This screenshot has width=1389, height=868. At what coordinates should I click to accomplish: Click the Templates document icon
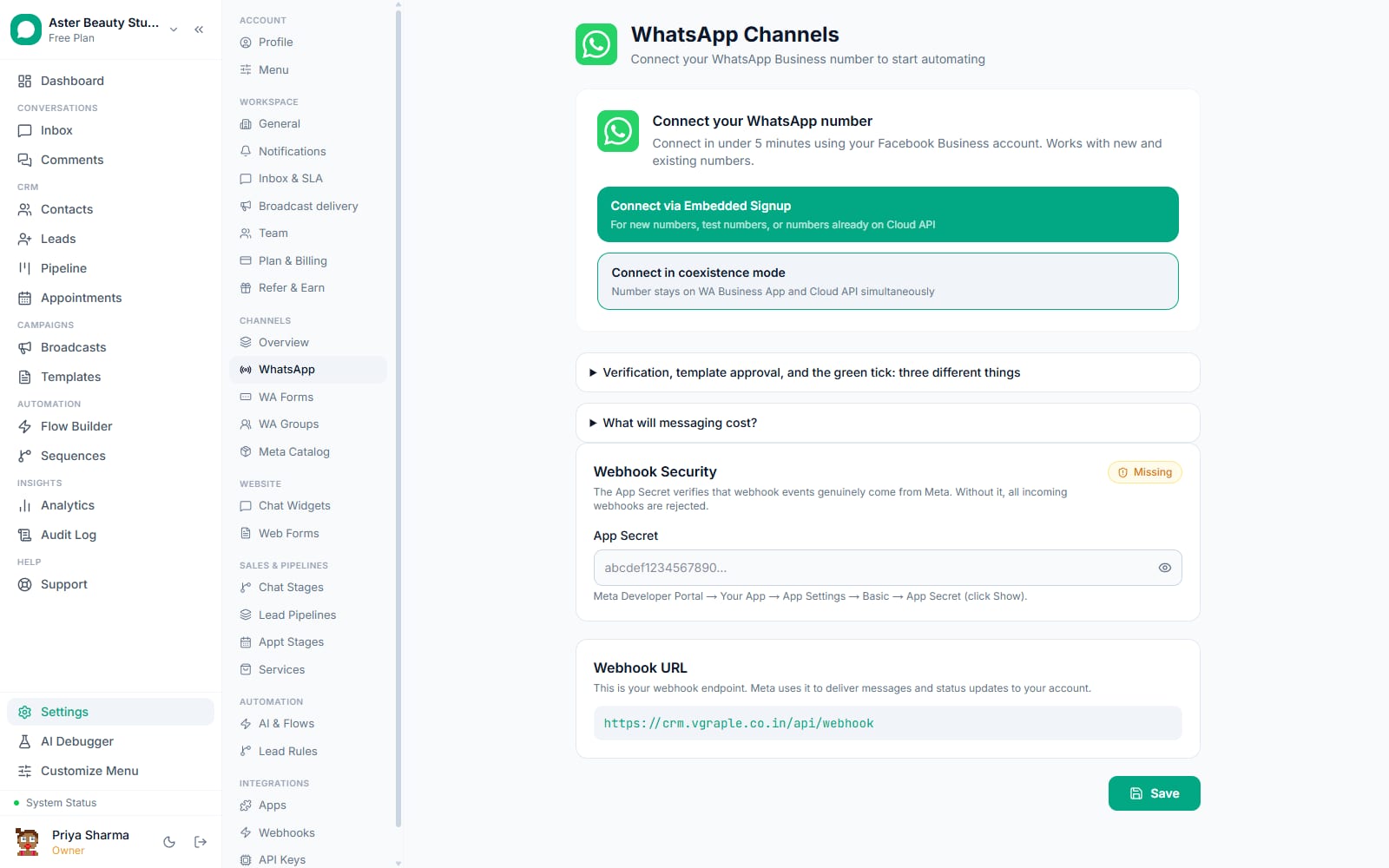24,377
